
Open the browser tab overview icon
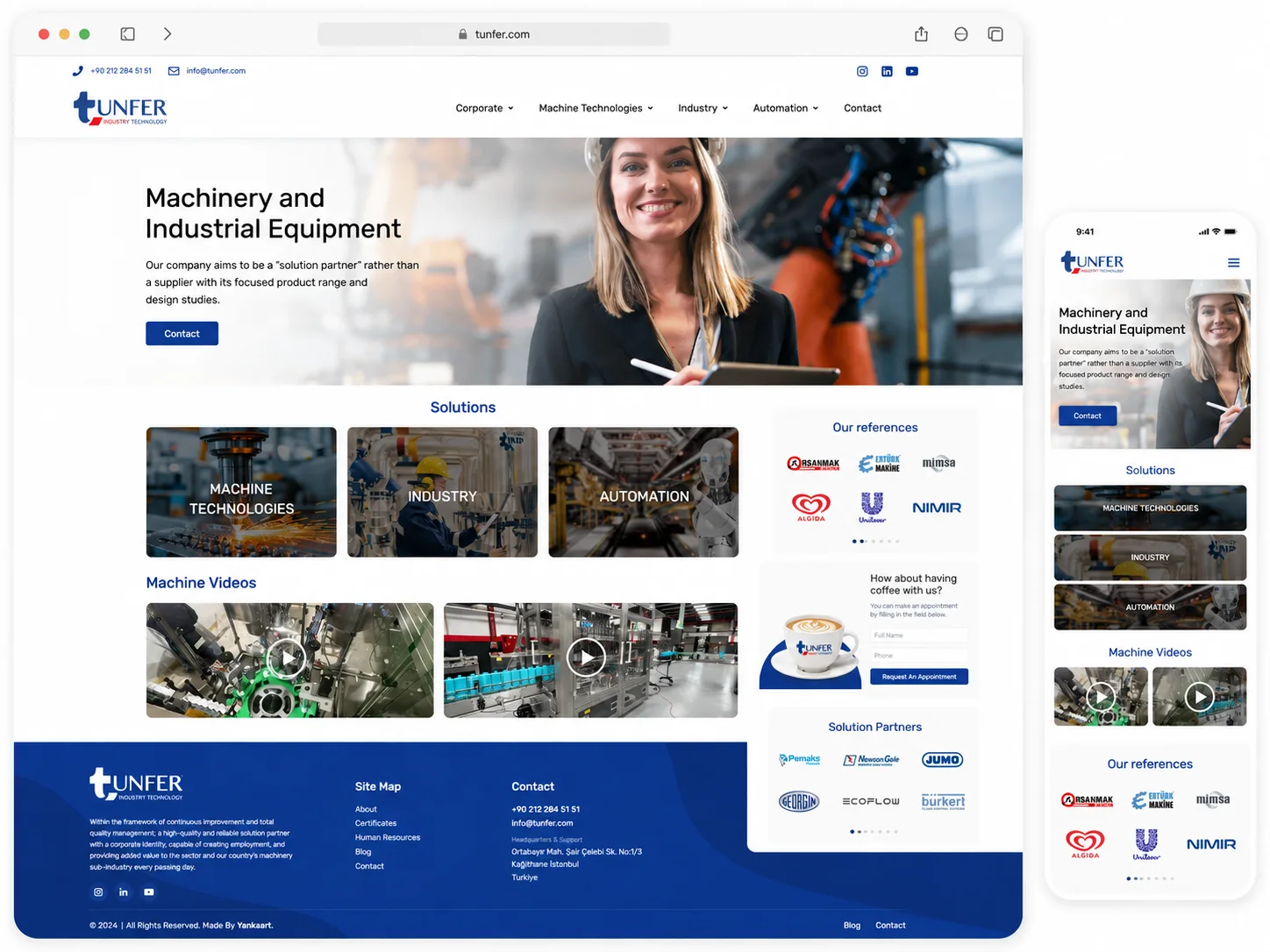[995, 34]
